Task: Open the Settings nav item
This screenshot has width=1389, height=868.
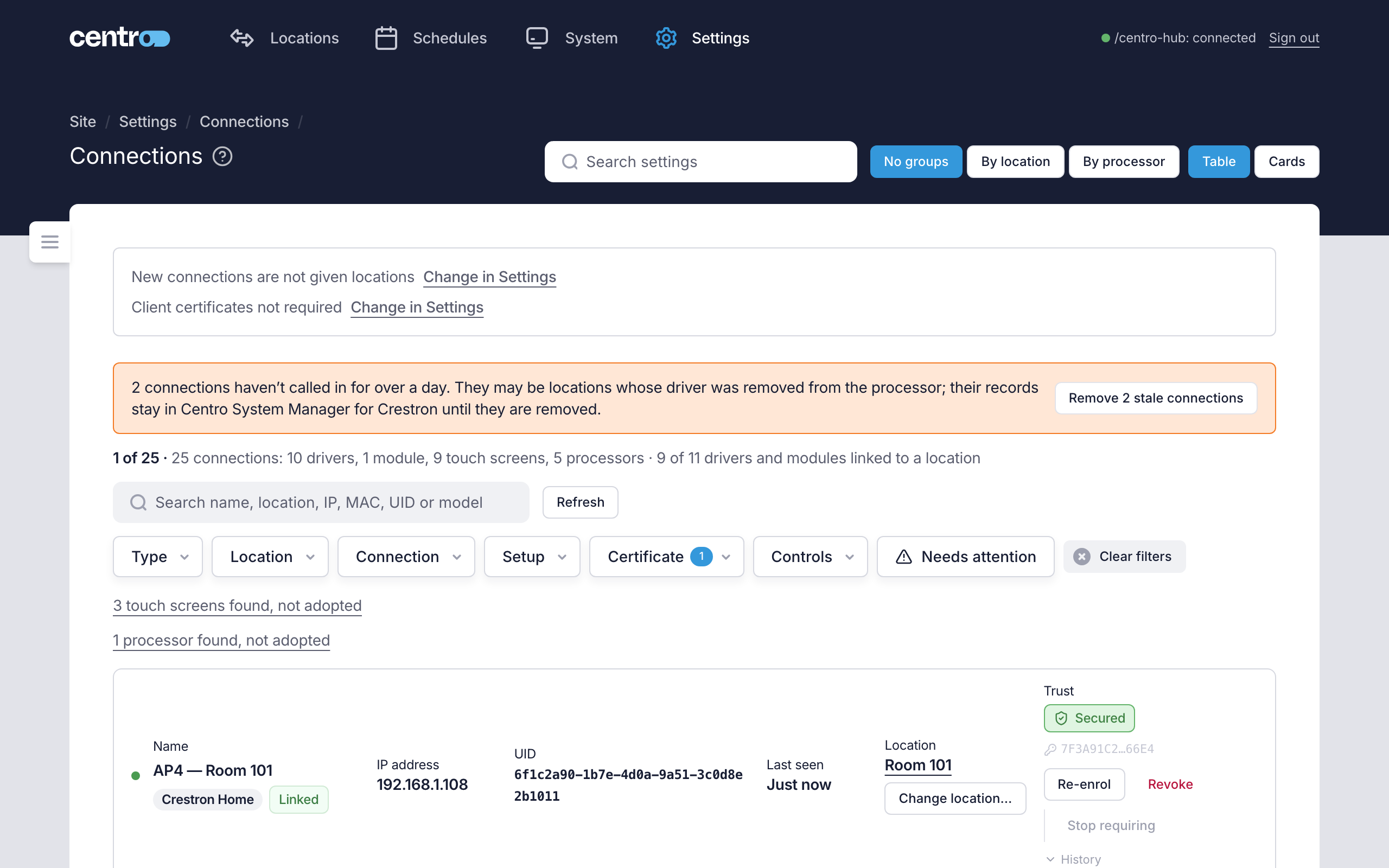Action: pos(703,38)
